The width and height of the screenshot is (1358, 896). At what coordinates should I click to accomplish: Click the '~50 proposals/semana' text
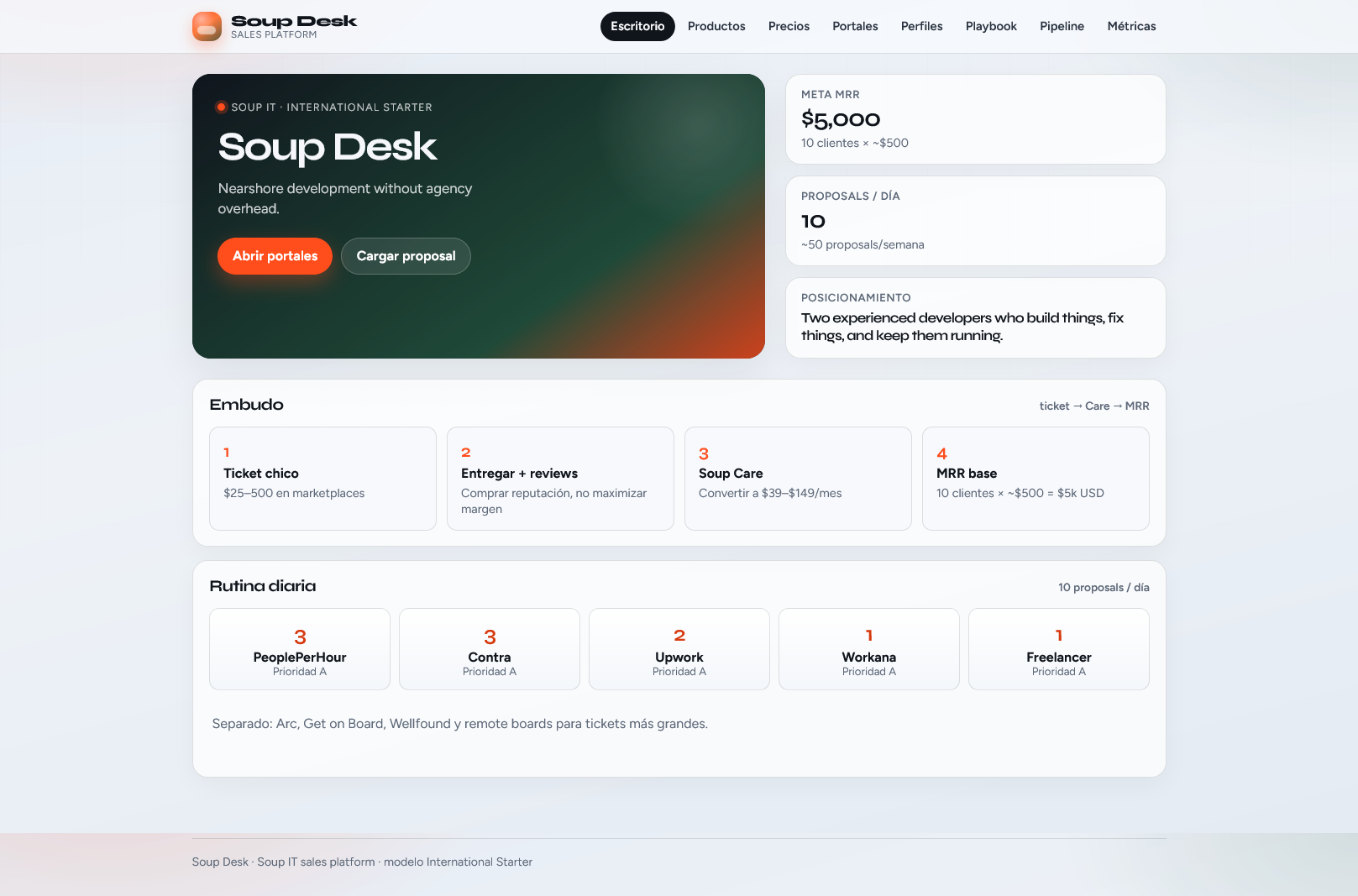point(863,244)
